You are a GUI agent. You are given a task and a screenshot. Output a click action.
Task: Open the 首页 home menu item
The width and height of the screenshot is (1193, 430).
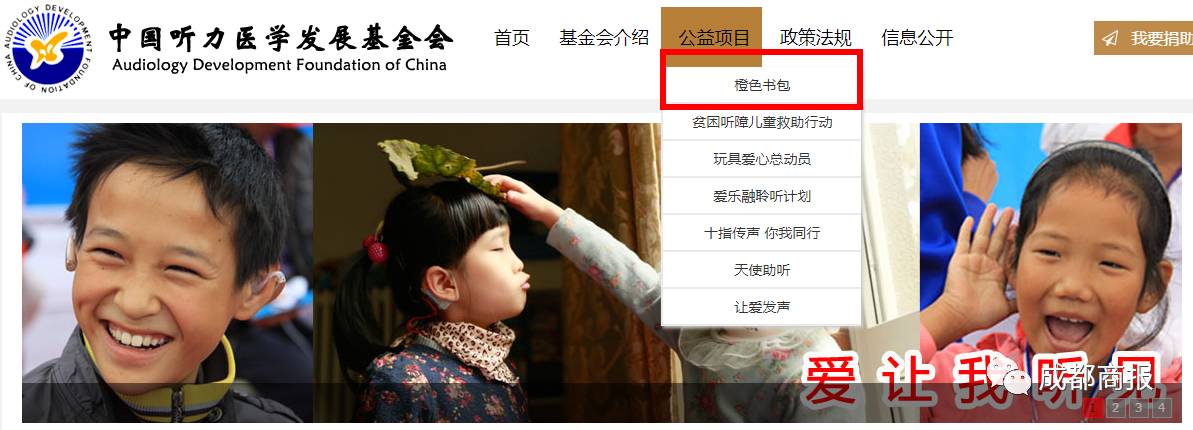(x=511, y=38)
